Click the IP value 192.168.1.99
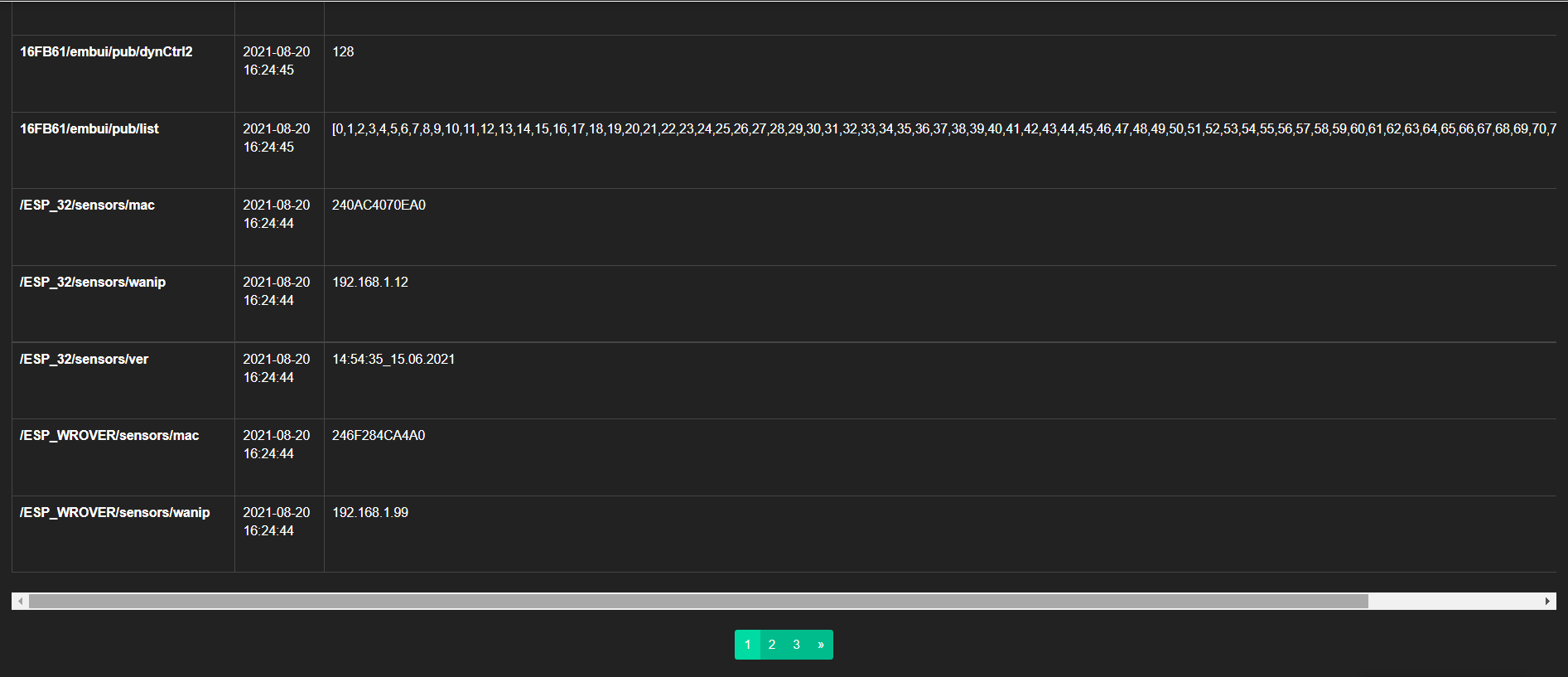Image resolution: width=1568 pixels, height=677 pixels. coord(370,512)
